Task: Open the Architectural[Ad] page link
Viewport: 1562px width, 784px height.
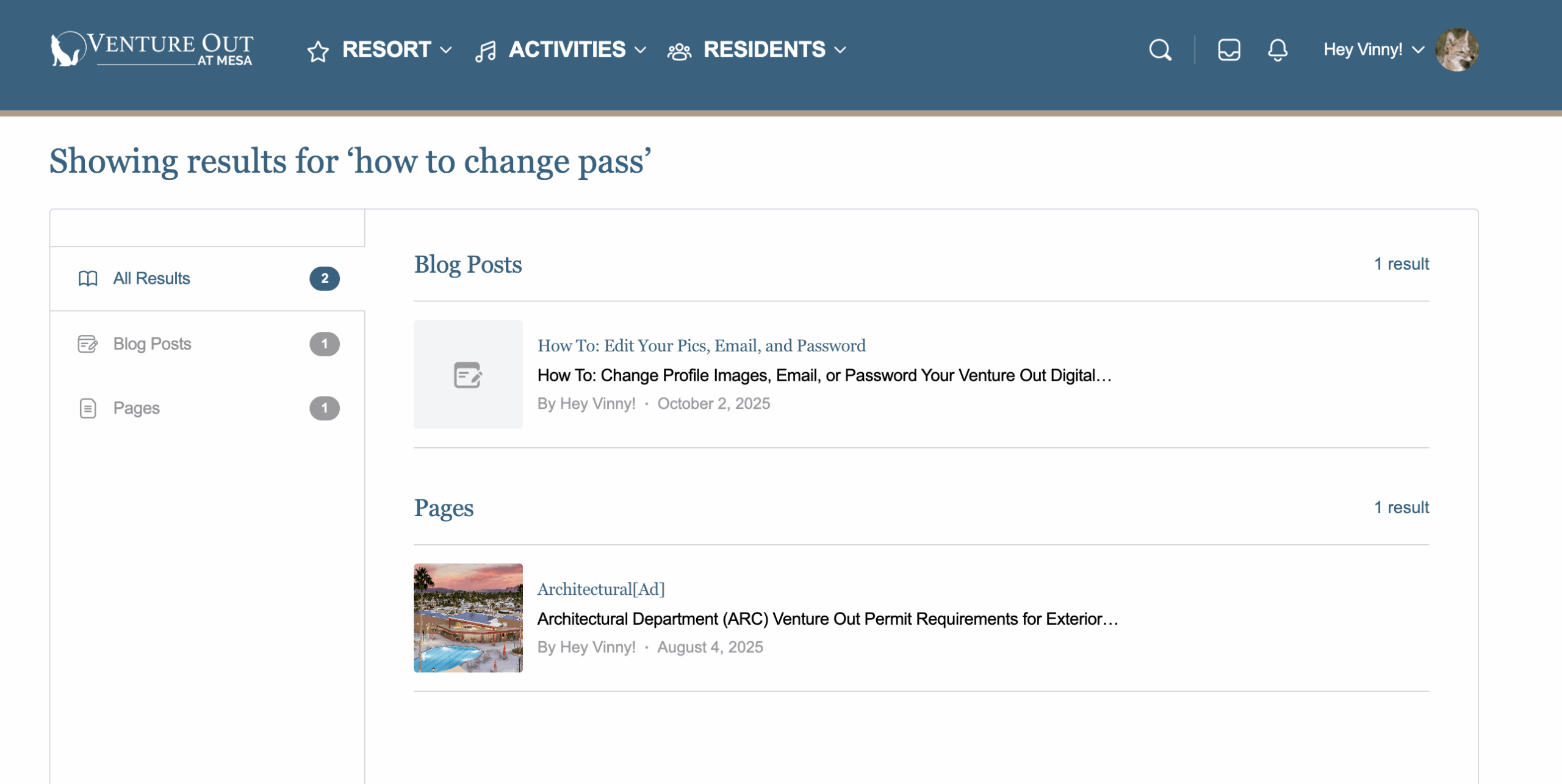Action: click(601, 589)
